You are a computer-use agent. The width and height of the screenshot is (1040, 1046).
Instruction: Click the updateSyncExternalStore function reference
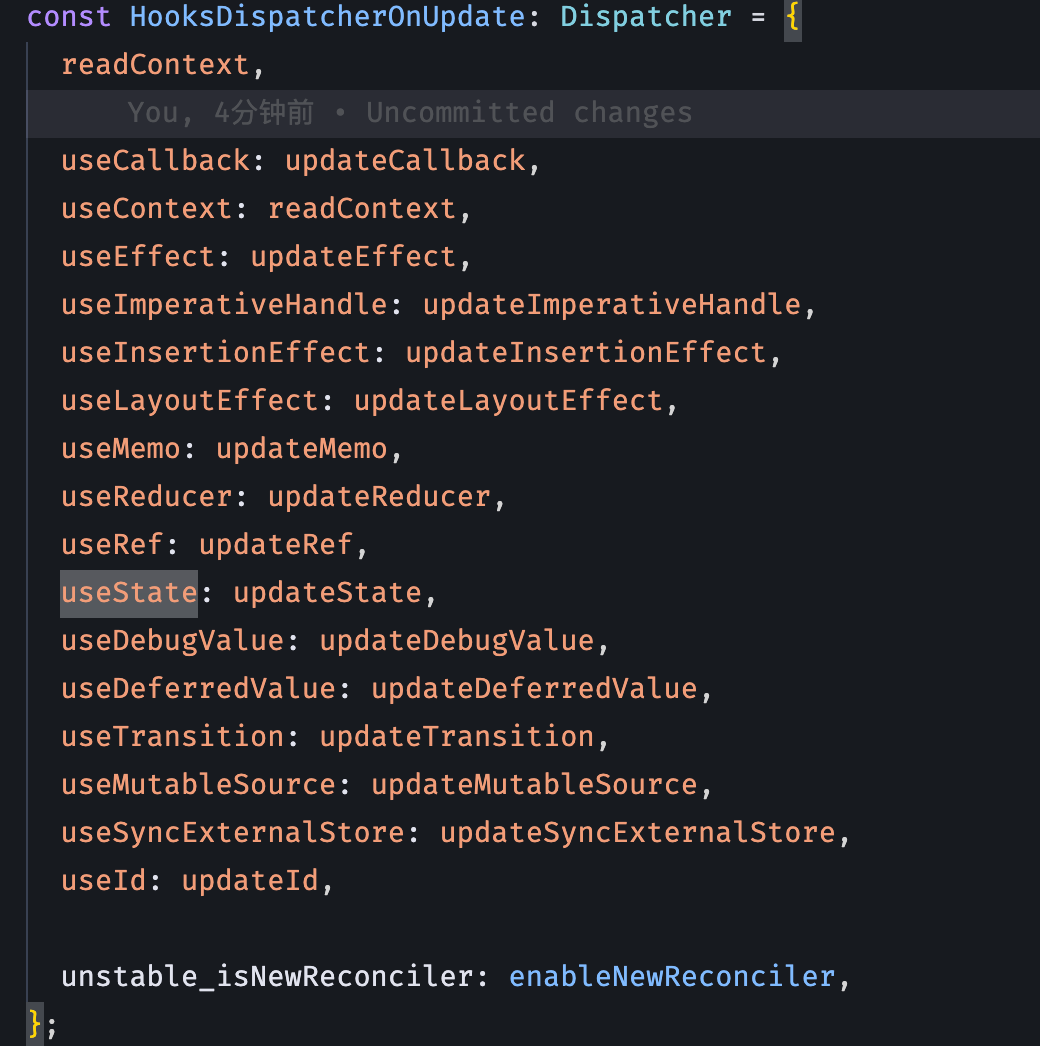coord(637,833)
